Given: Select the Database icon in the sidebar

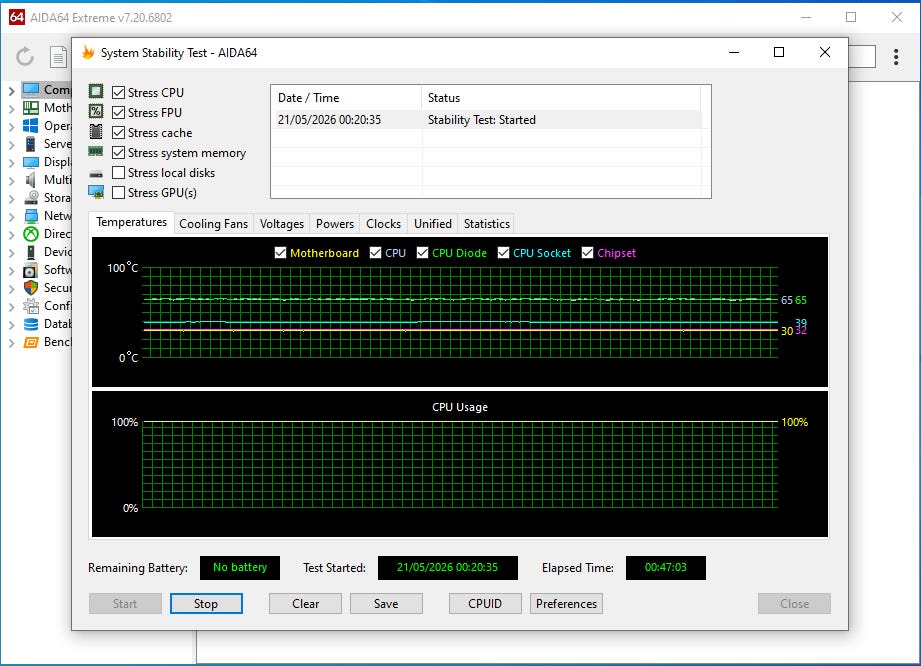Looking at the screenshot, I should (31, 324).
